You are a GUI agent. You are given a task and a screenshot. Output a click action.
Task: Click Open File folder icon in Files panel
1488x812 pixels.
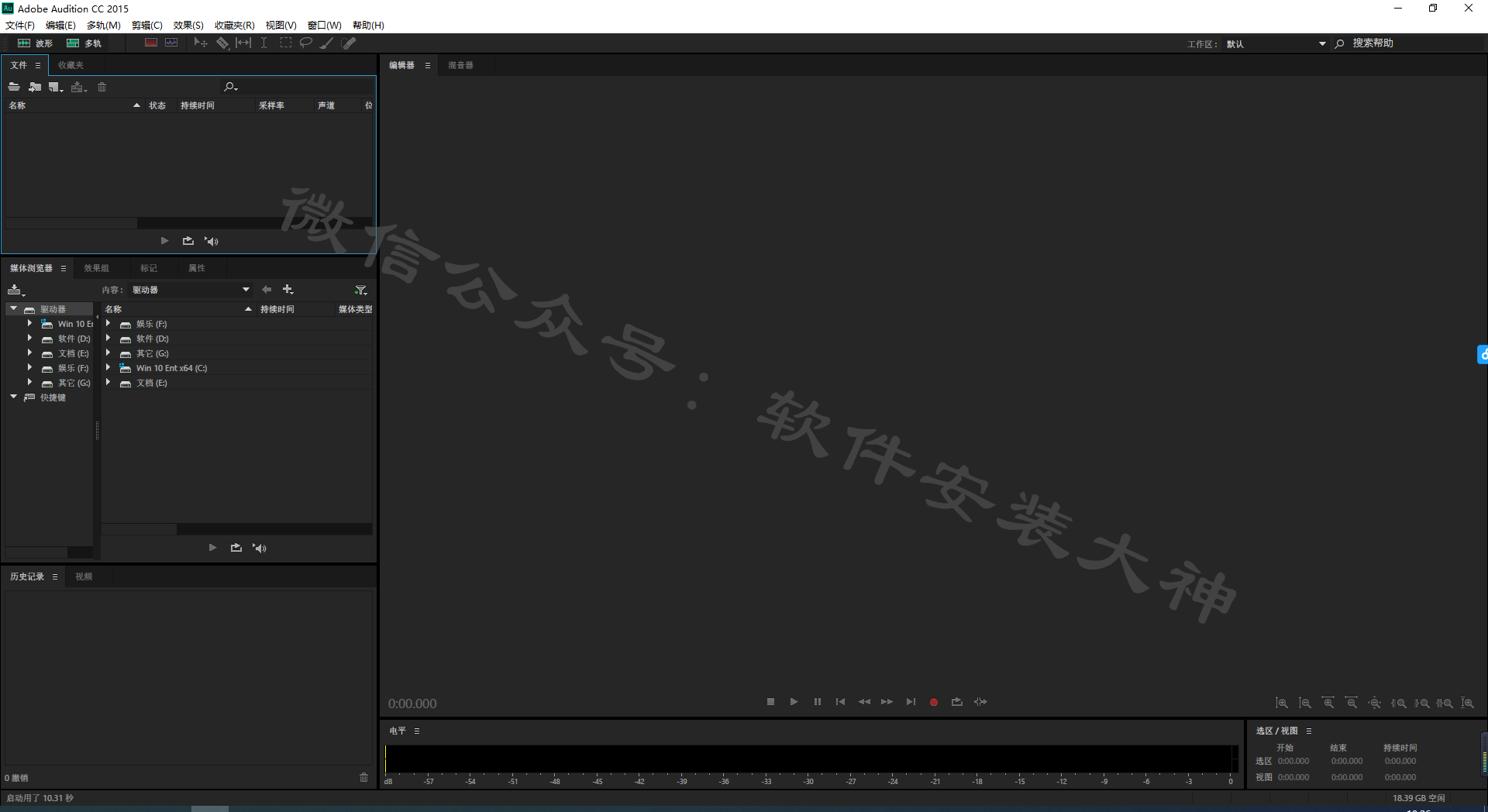pos(14,87)
